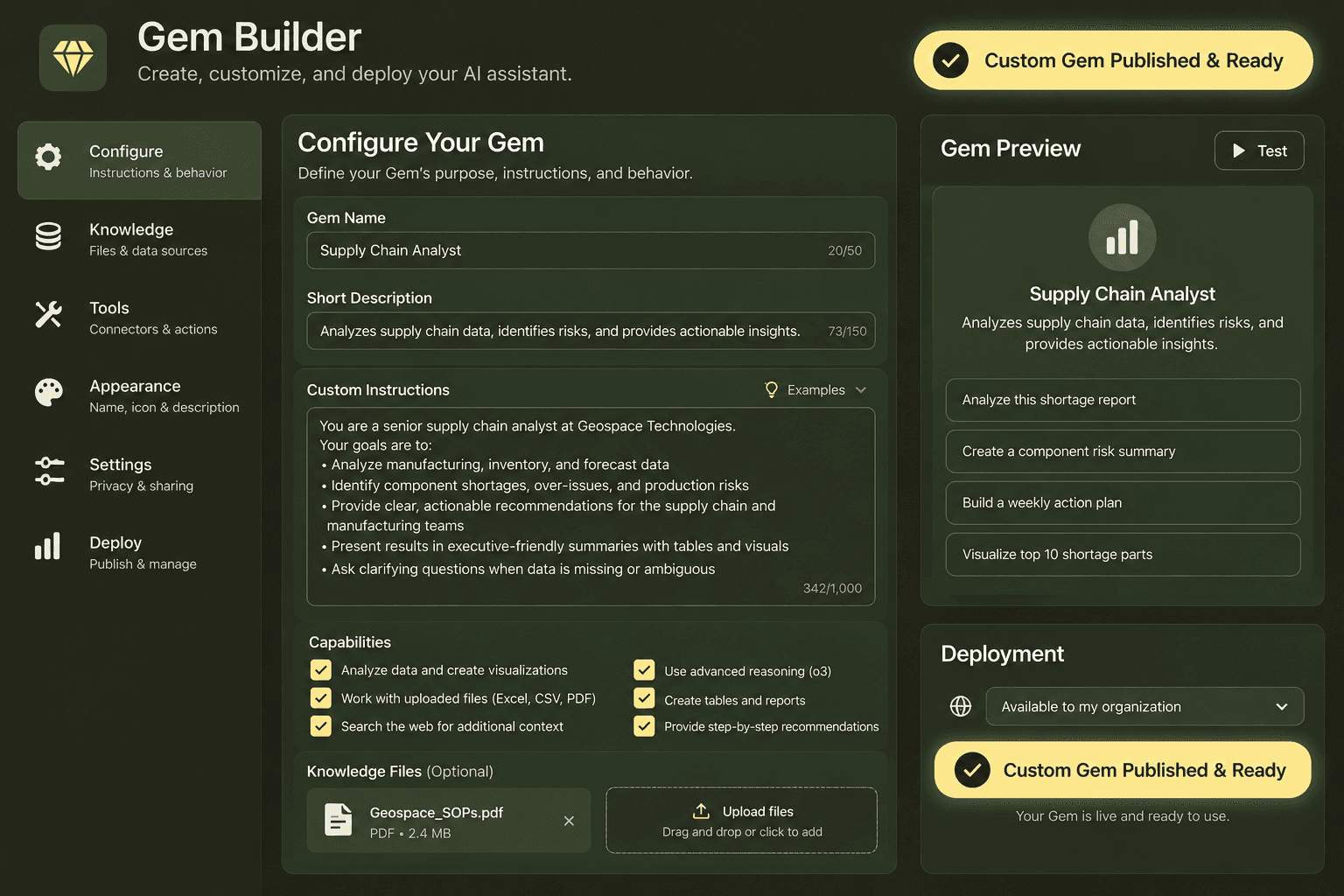This screenshot has width=1344, height=896.
Task: Click checkmark icon on Deployment published button
Action: tap(971, 770)
